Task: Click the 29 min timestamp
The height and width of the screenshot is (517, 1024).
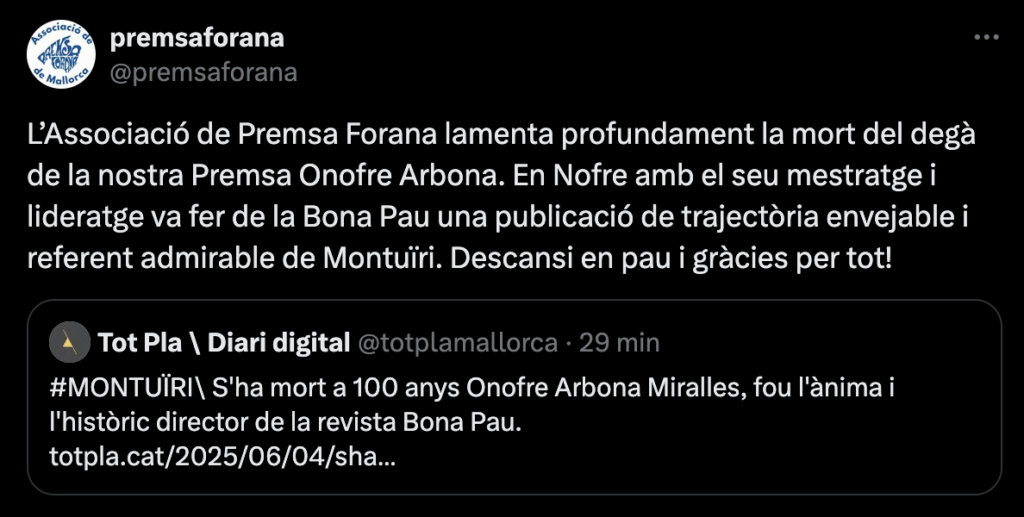Action: [619, 343]
